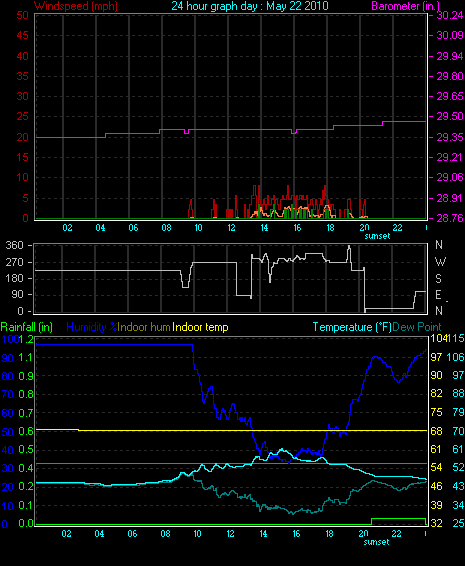Click red windspeed axis value 35
465x566 pixels.
click(x=22, y=76)
